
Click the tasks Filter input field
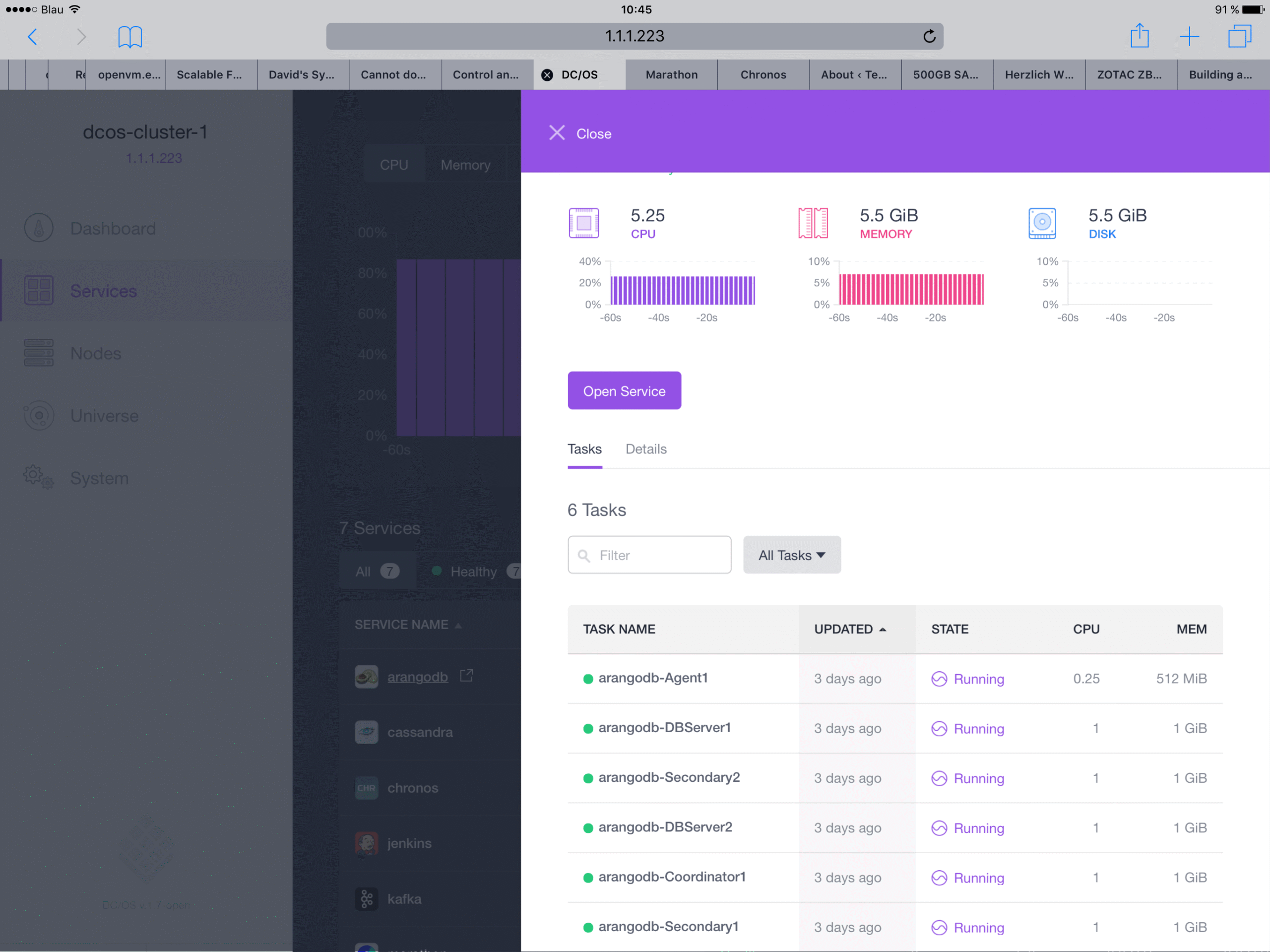point(649,555)
